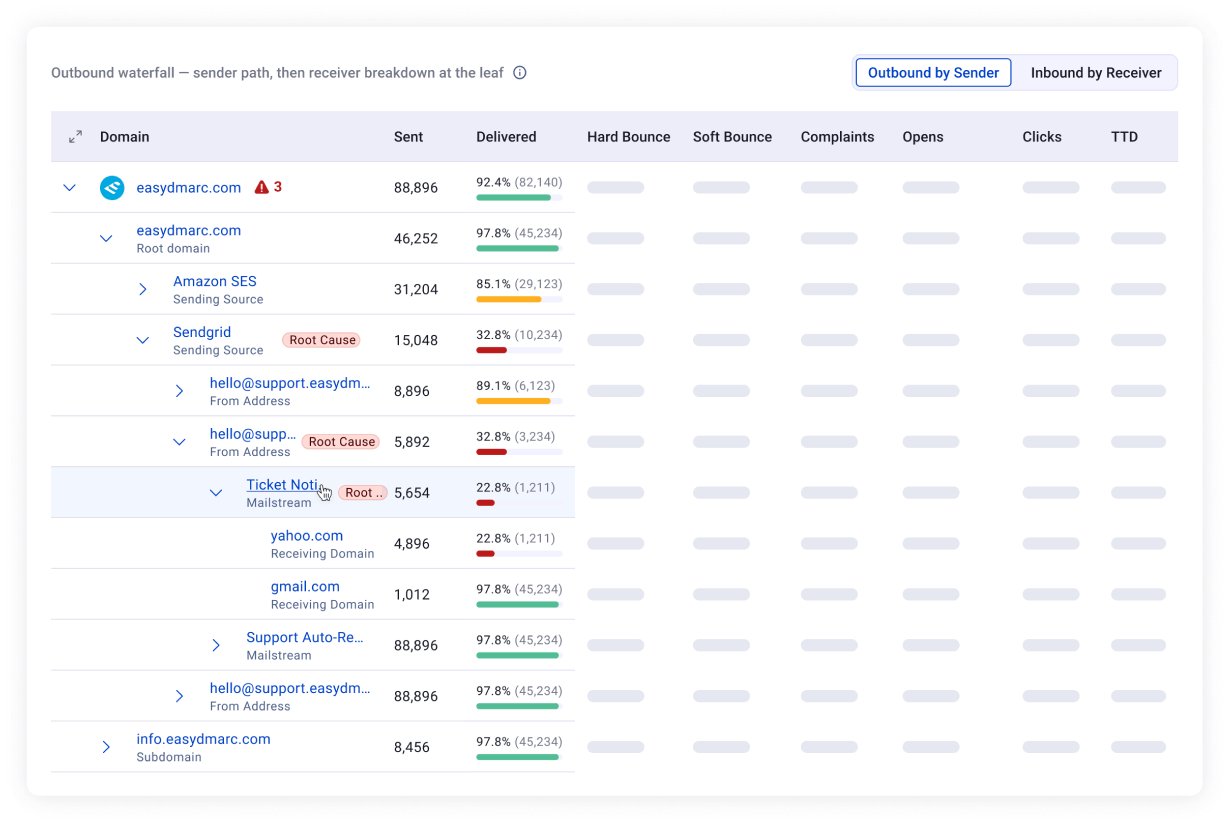Image resolution: width=1230 pixels, height=826 pixels.
Task: Expand the Support Auto-Re... mailstream
Action: coord(216,645)
